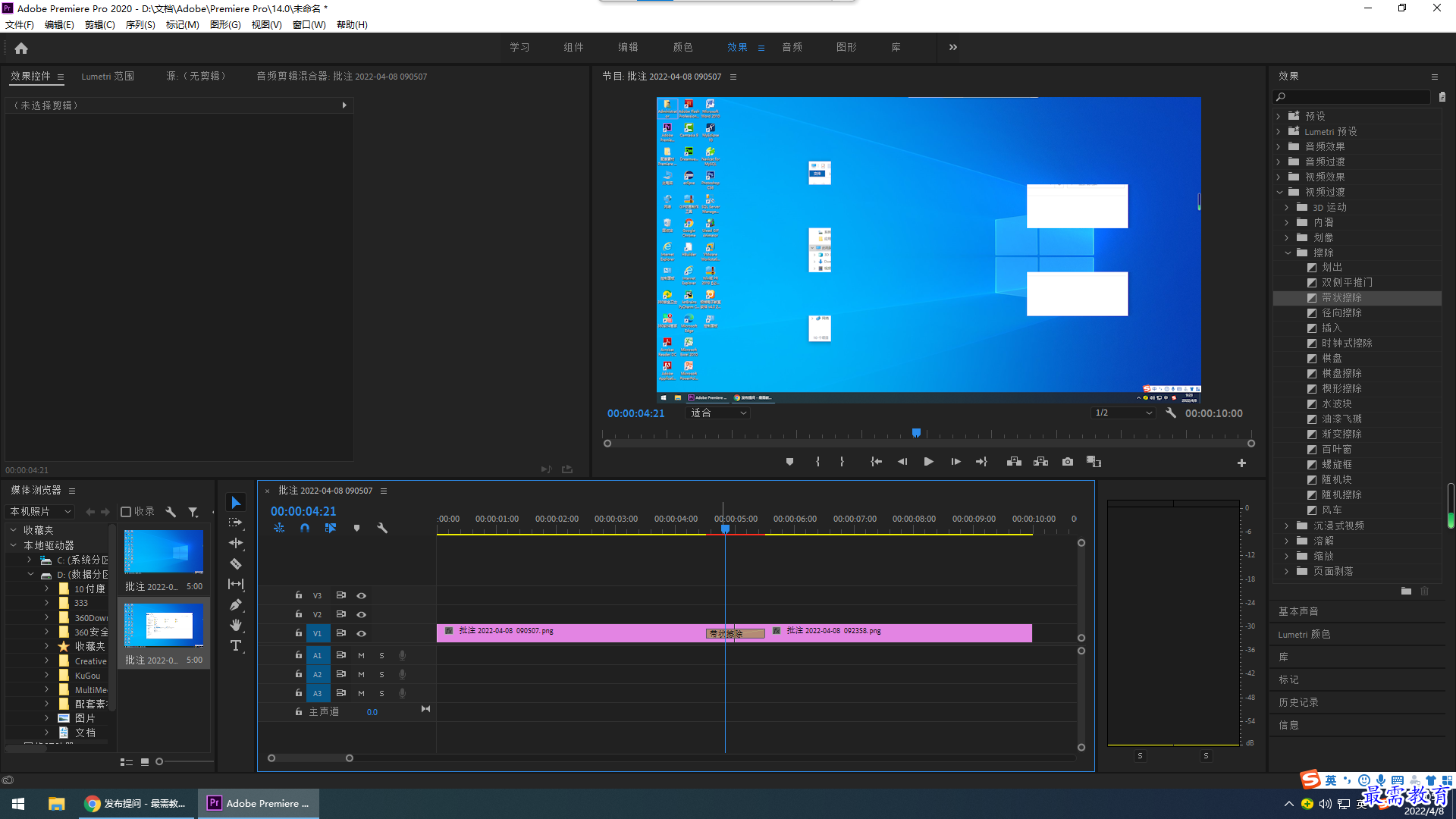Open the 历史记录 panel
Image resolution: width=1456 pixels, height=819 pixels.
[1298, 702]
